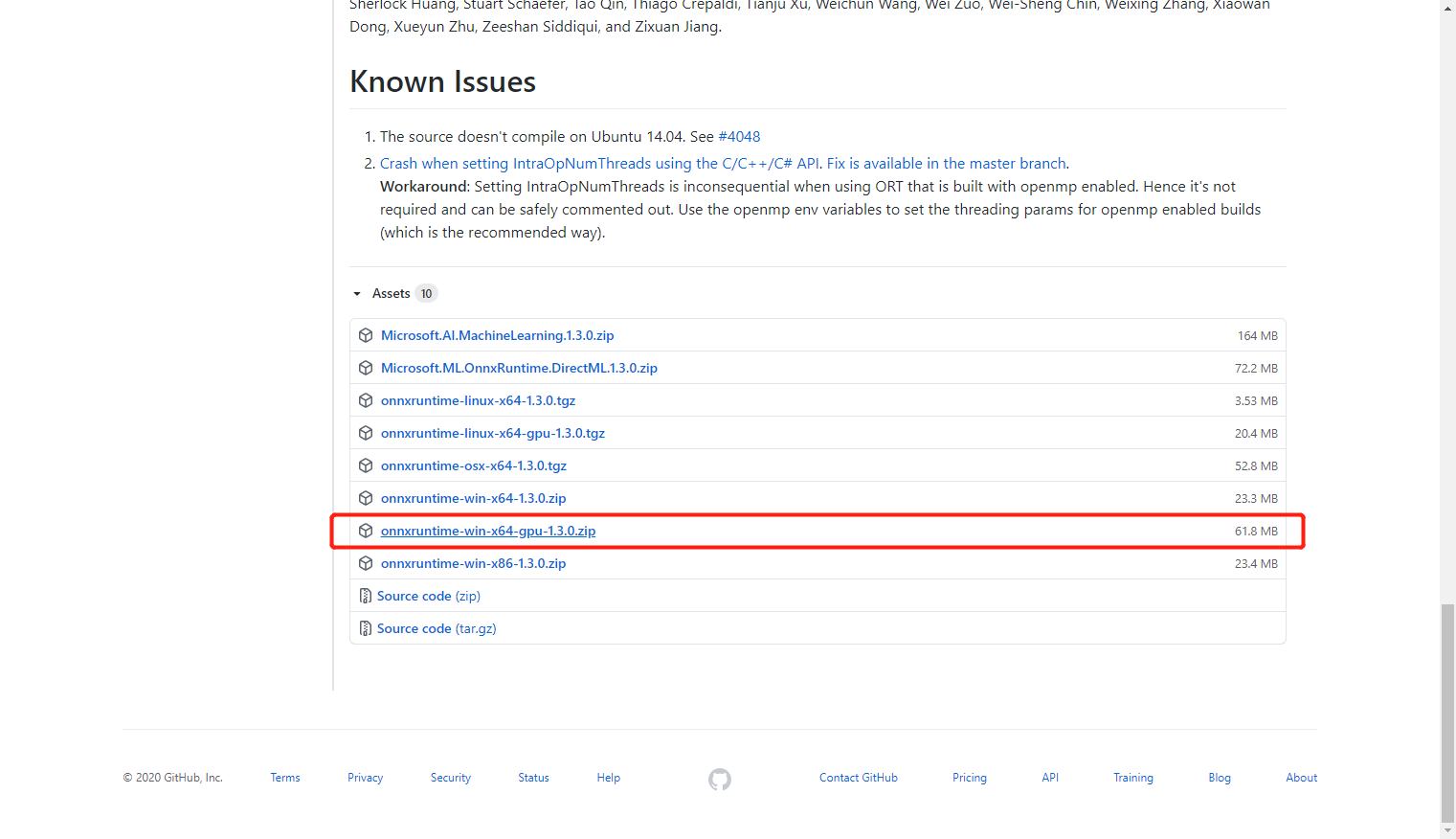The image size is (1456, 839).
Task: Click the Contact GitHub footer link
Action: [x=858, y=777]
